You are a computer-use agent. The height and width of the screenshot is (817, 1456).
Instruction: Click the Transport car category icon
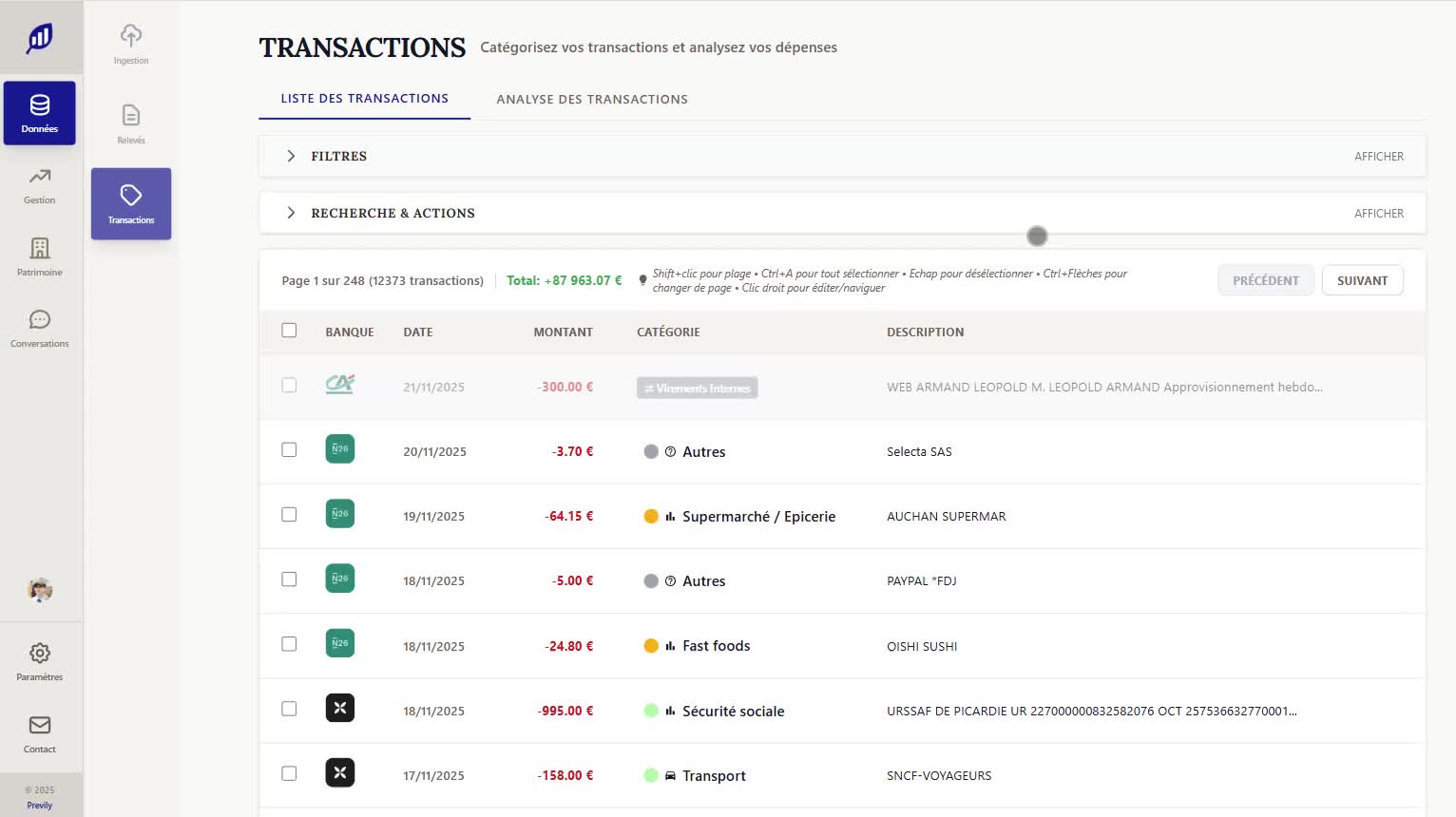(670, 776)
